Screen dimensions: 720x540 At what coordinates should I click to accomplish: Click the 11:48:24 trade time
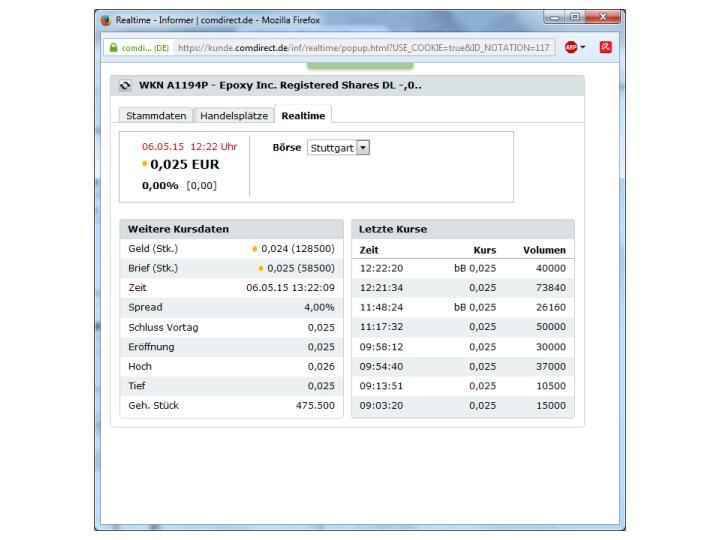point(381,307)
